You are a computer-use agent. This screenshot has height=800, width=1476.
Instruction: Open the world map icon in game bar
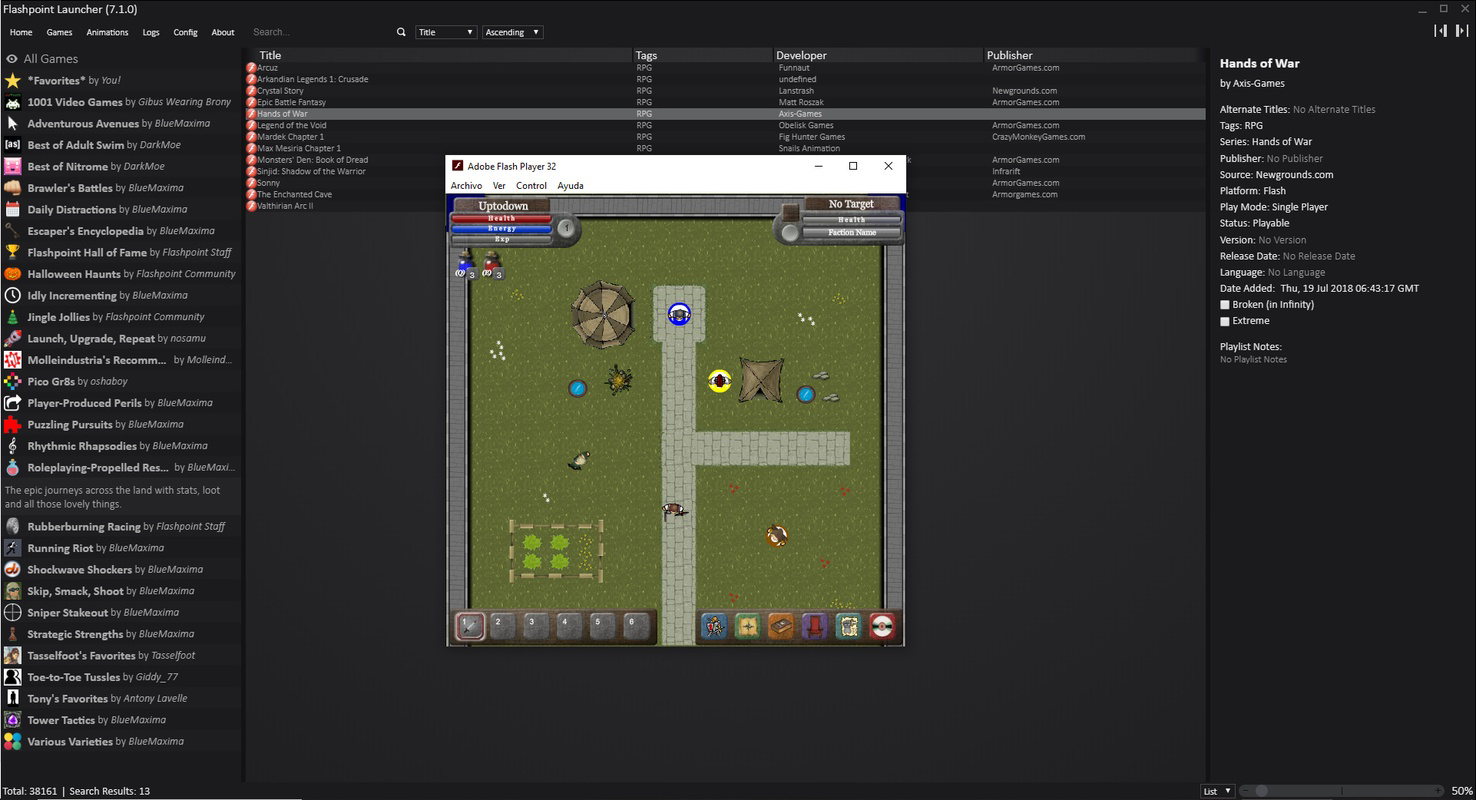(747, 626)
